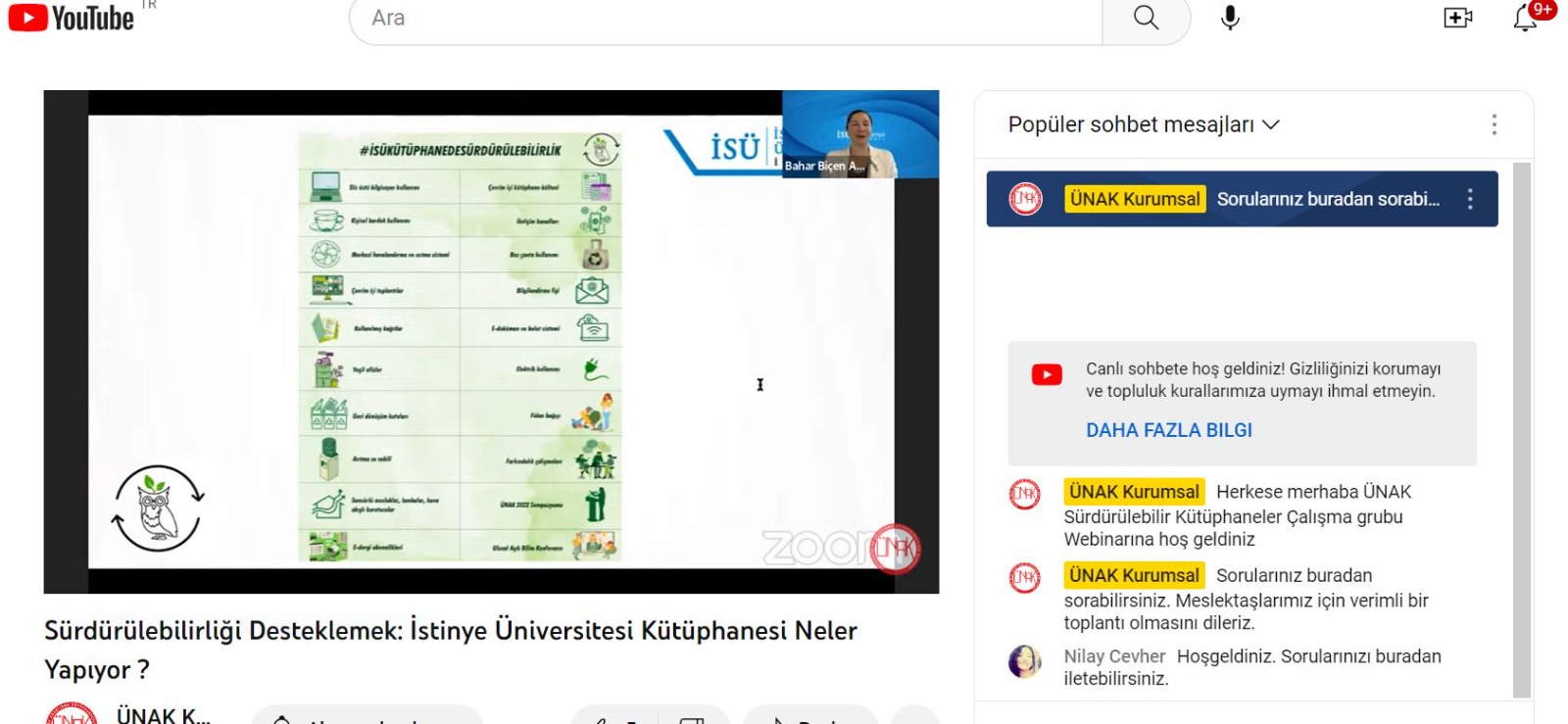This screenshot has width=1568, height=724.
Task: Click the 'Hoşgeldiniz. Sorularınızı buradan' chat message
Action: [x=1252, y=667]
